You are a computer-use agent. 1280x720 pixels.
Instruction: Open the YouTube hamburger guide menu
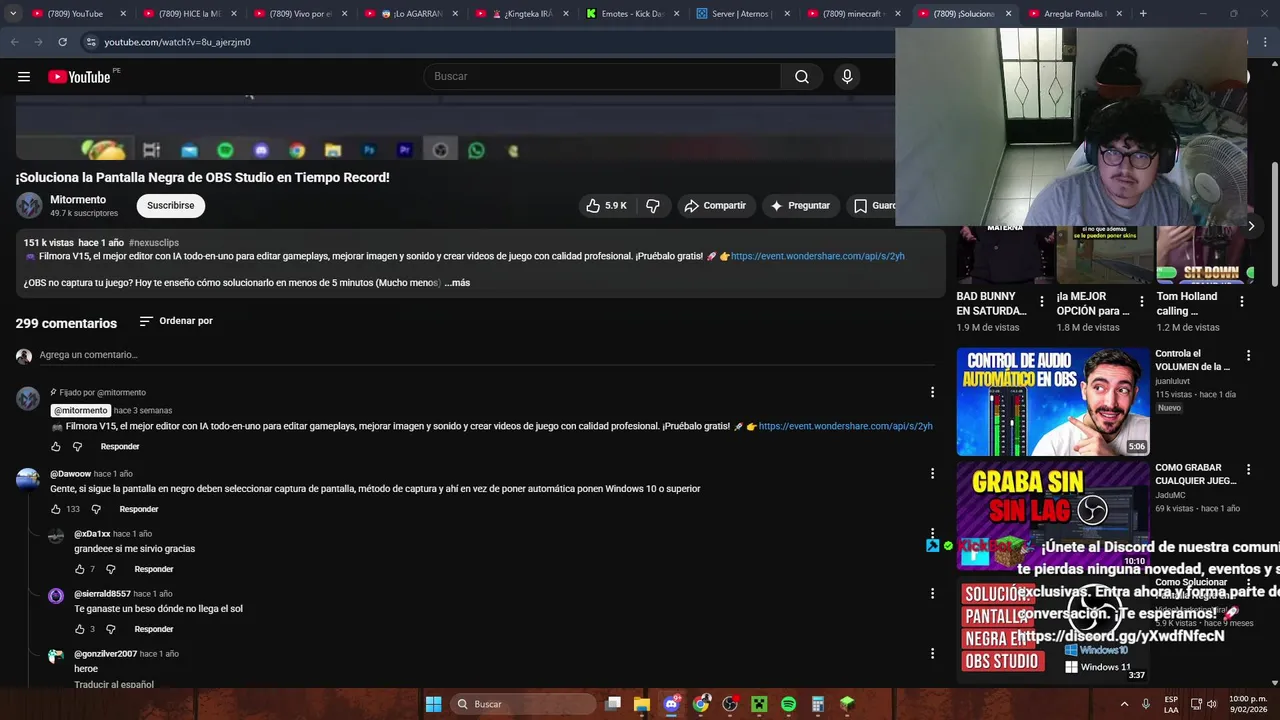[24, 77]
